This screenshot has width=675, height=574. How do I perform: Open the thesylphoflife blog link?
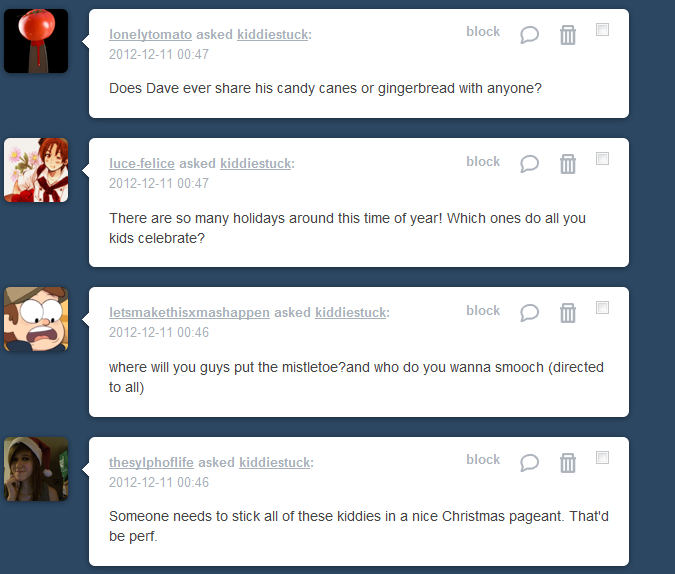(151, 462)
